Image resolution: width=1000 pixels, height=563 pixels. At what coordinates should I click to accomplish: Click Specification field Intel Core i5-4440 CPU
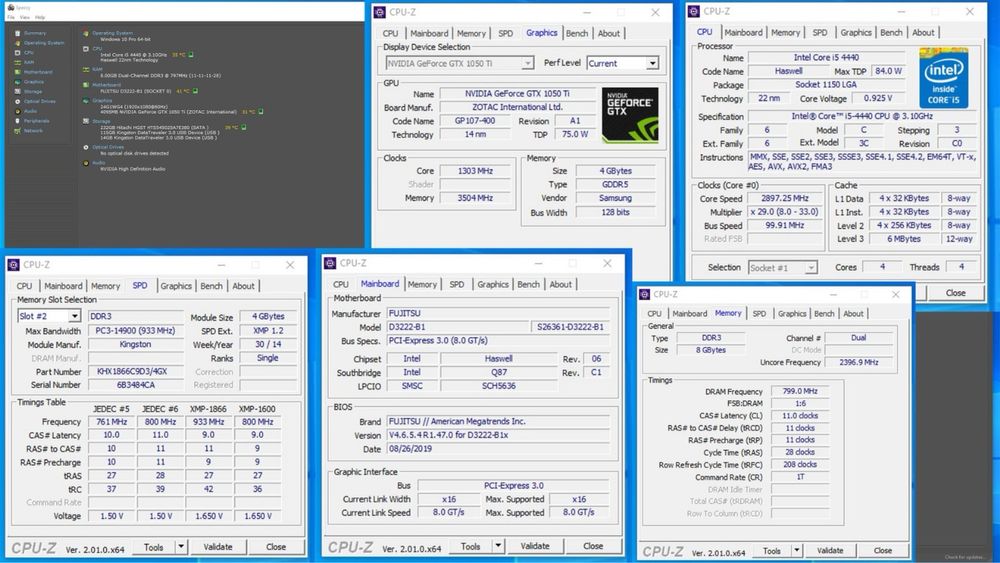[862, 117]
